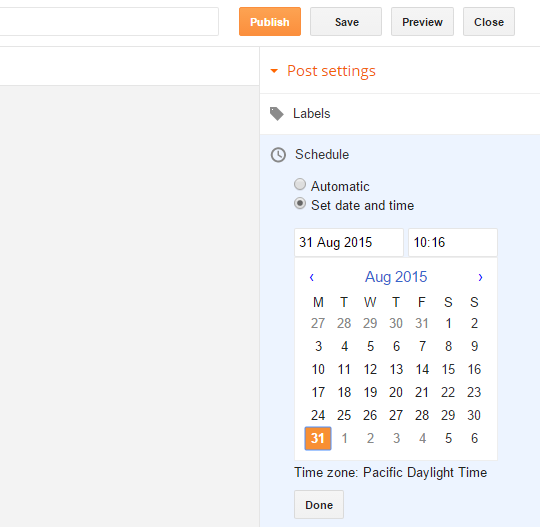The height and width of the screenshot is (527, 540).
Task: Click the Aug 2015 month heading
Action: point(396,277)
